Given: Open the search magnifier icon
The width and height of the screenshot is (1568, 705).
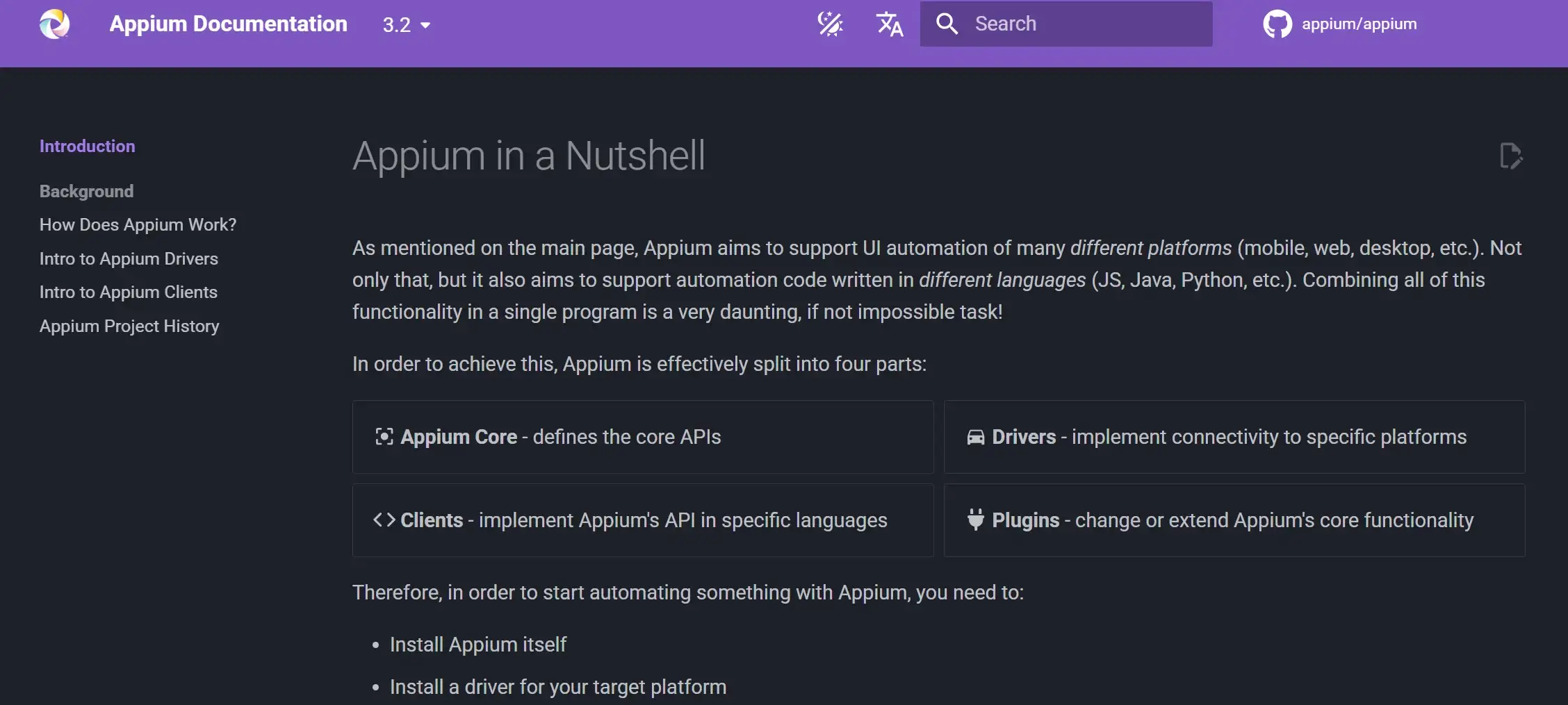Looking at the screenshot, I should [947, 24].
